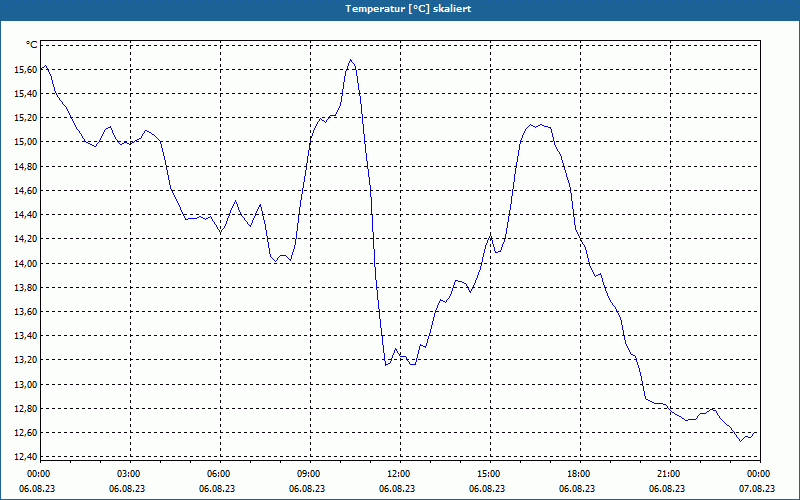800x500 pixels.
Task: Select the 12,60 y-axis label
Action: [x=26, y=433]
